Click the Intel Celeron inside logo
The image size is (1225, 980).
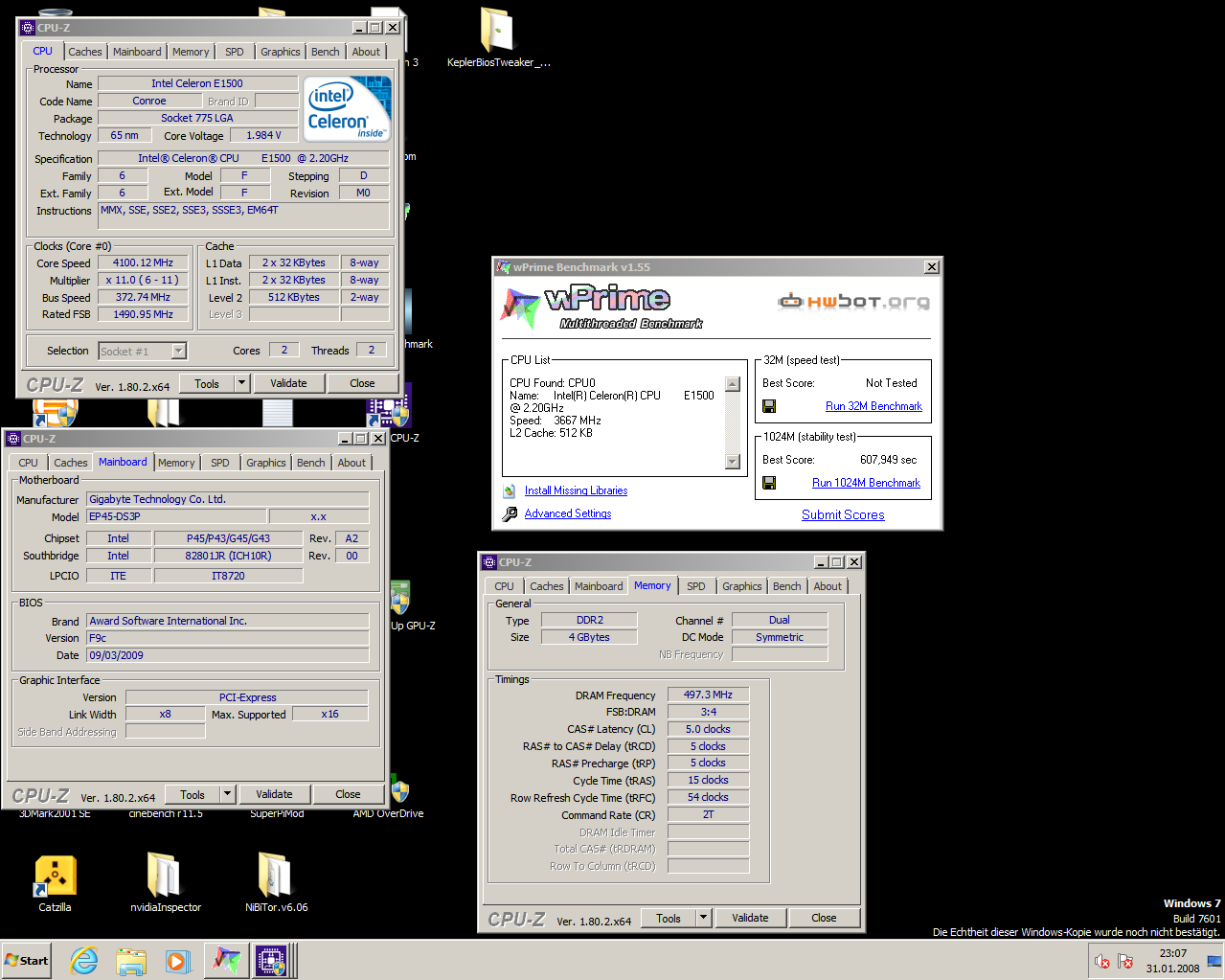pos(348,109)
